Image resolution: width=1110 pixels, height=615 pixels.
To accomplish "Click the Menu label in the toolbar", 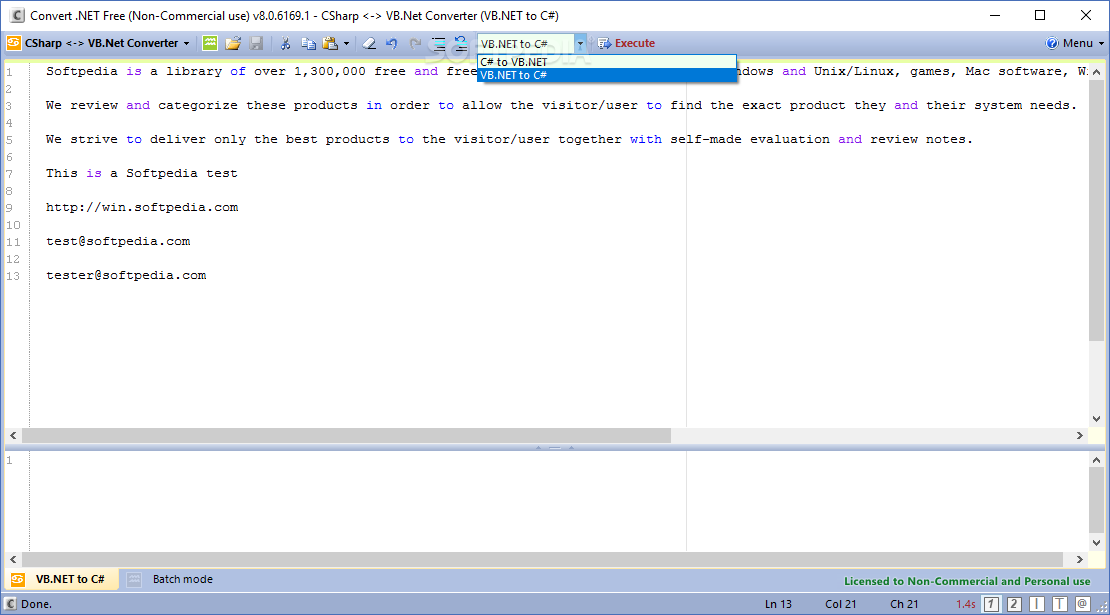I will (x=1077, y=43).
